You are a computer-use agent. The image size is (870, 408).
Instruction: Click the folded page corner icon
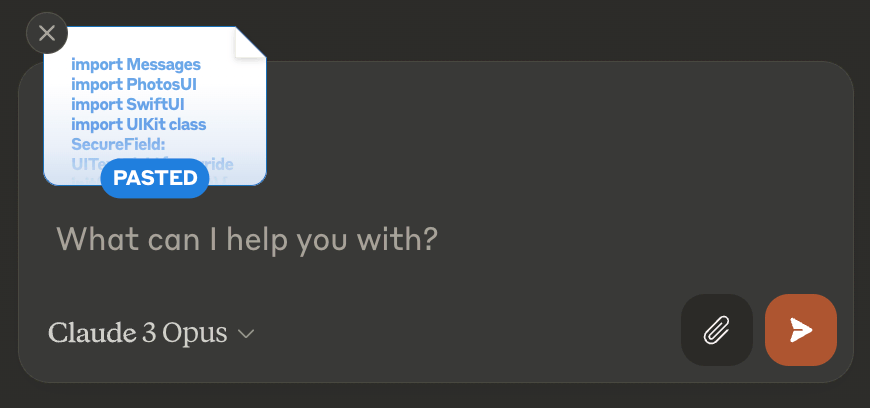[249, 43]
